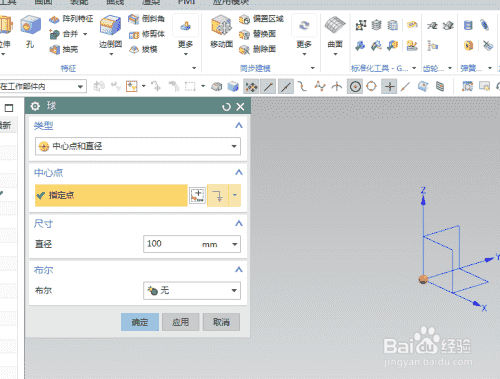Switch to the 应用模块 ribbon tab
Image resolution: width=500 pixels, height=379 pixels.
(231, 2)
